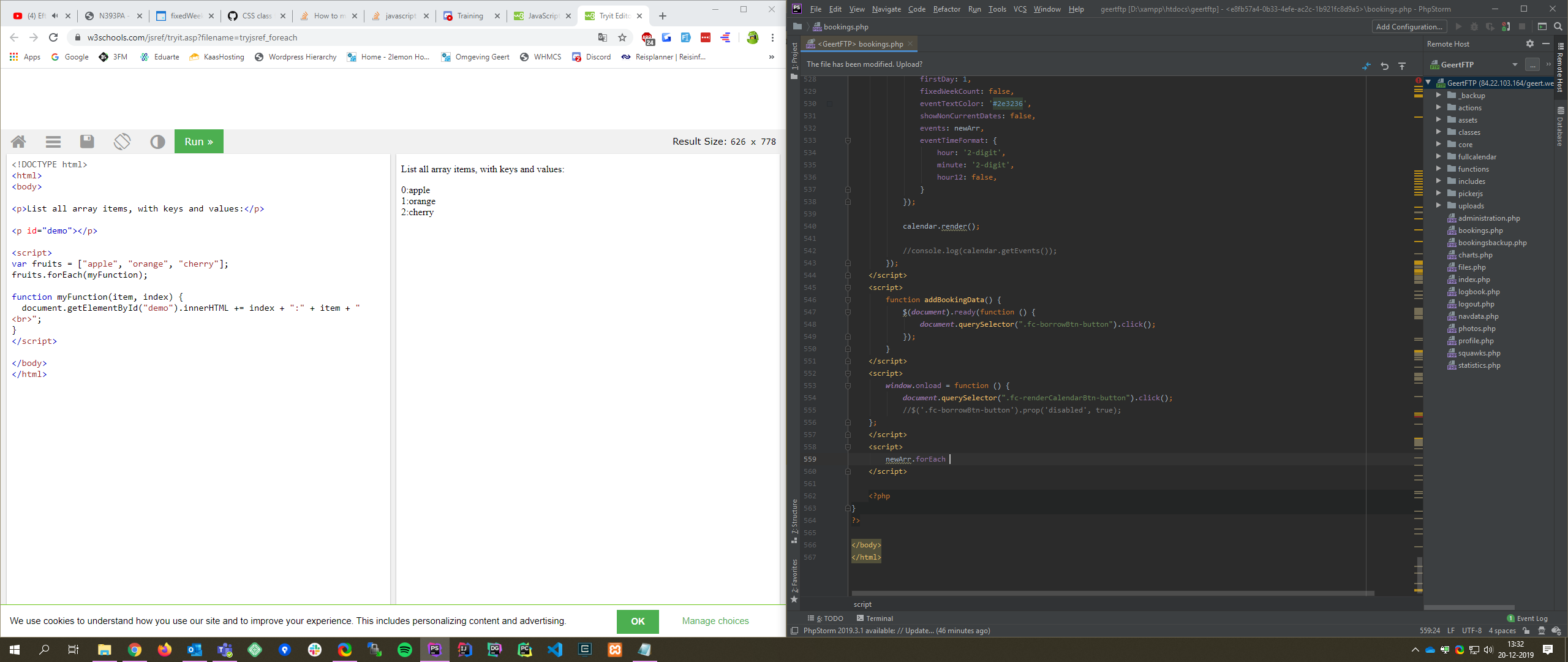Open Remote Host panel settings gear
This screenshot has height=662, width=1568.
[x=1529, y=44]
